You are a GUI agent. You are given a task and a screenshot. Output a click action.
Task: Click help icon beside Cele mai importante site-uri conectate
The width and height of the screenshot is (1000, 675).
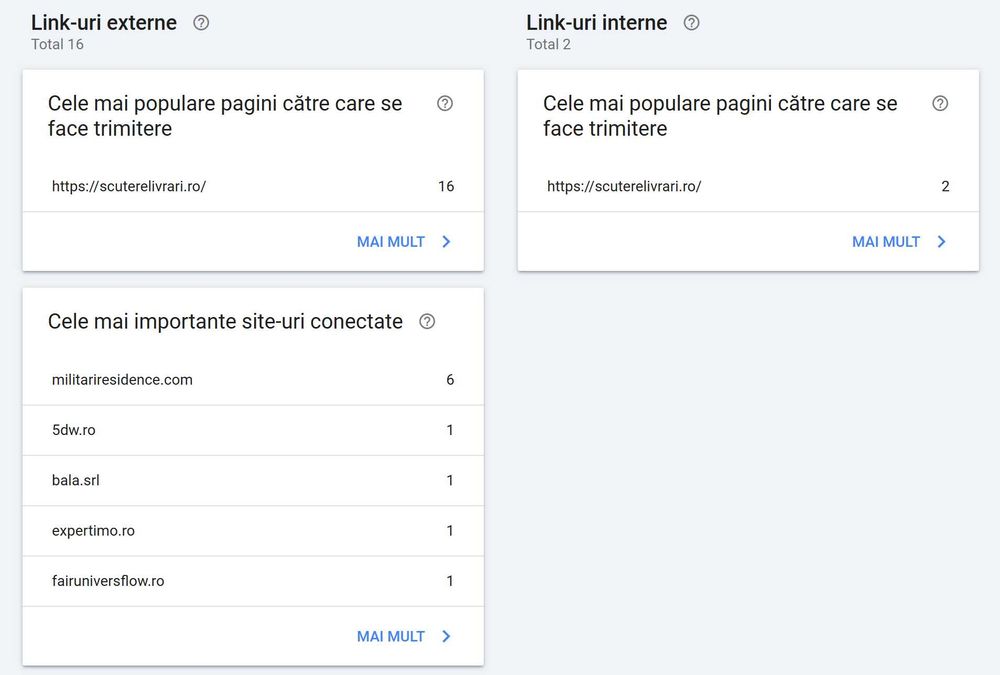tap(427, 321)
